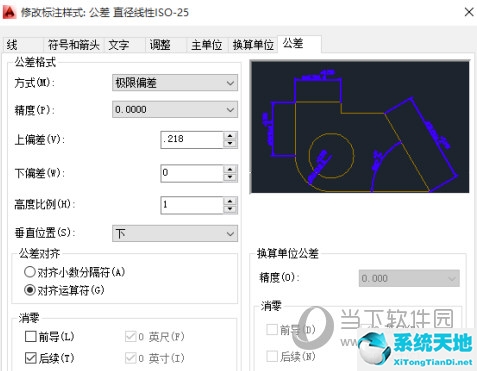Increase 下偏差 value with up arrow
Viewport: 477px width, 371px height.
coord(230,169)
